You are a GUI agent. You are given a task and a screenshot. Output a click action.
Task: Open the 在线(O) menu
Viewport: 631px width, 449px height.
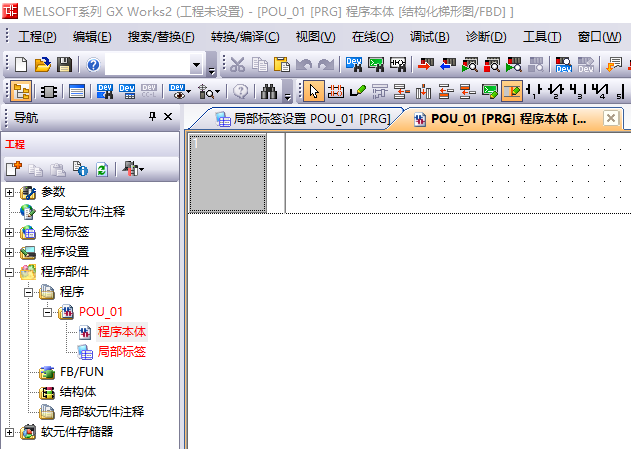(372, 37)
